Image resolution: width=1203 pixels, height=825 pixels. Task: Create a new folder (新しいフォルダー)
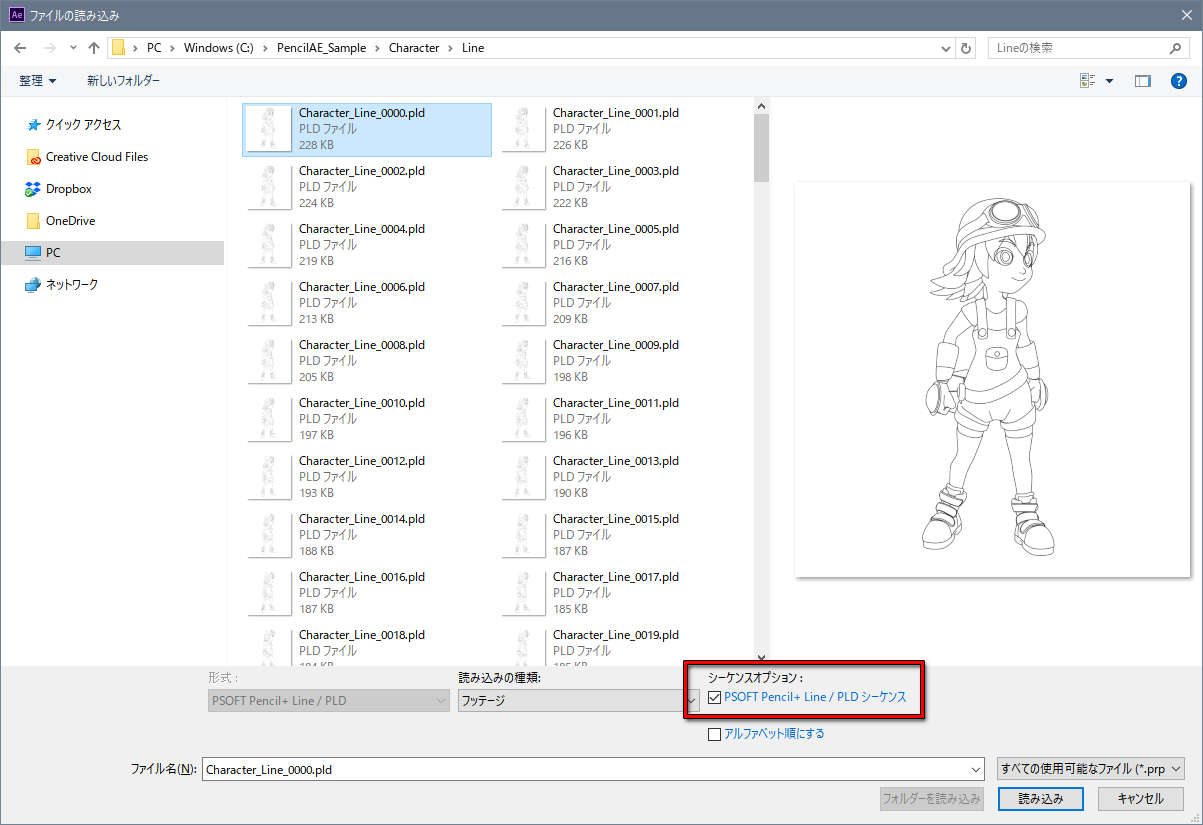pos(123,81)
